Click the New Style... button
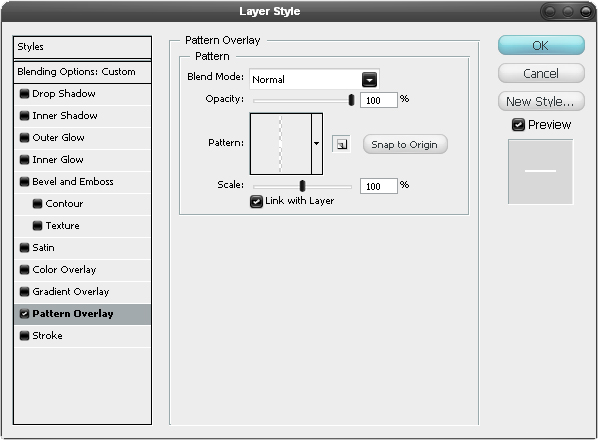Image resolution: width=598 pixels, height=440 pixels. click(x=541, y=101)
